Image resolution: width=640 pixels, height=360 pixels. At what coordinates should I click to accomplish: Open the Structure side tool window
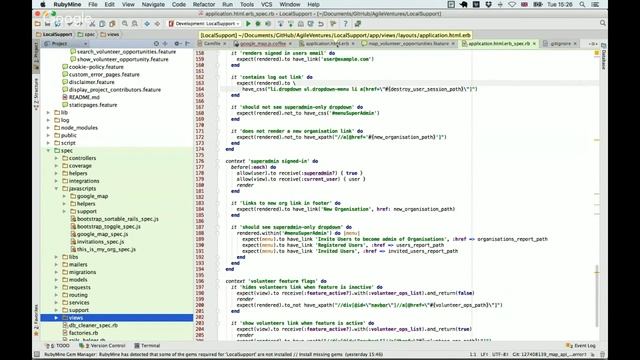[x=36, y=94]
